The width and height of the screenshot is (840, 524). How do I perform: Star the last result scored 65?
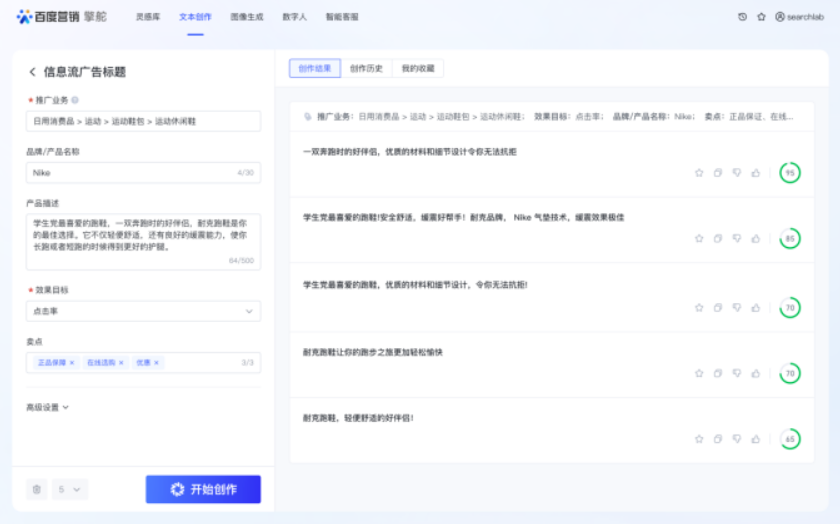699,439
